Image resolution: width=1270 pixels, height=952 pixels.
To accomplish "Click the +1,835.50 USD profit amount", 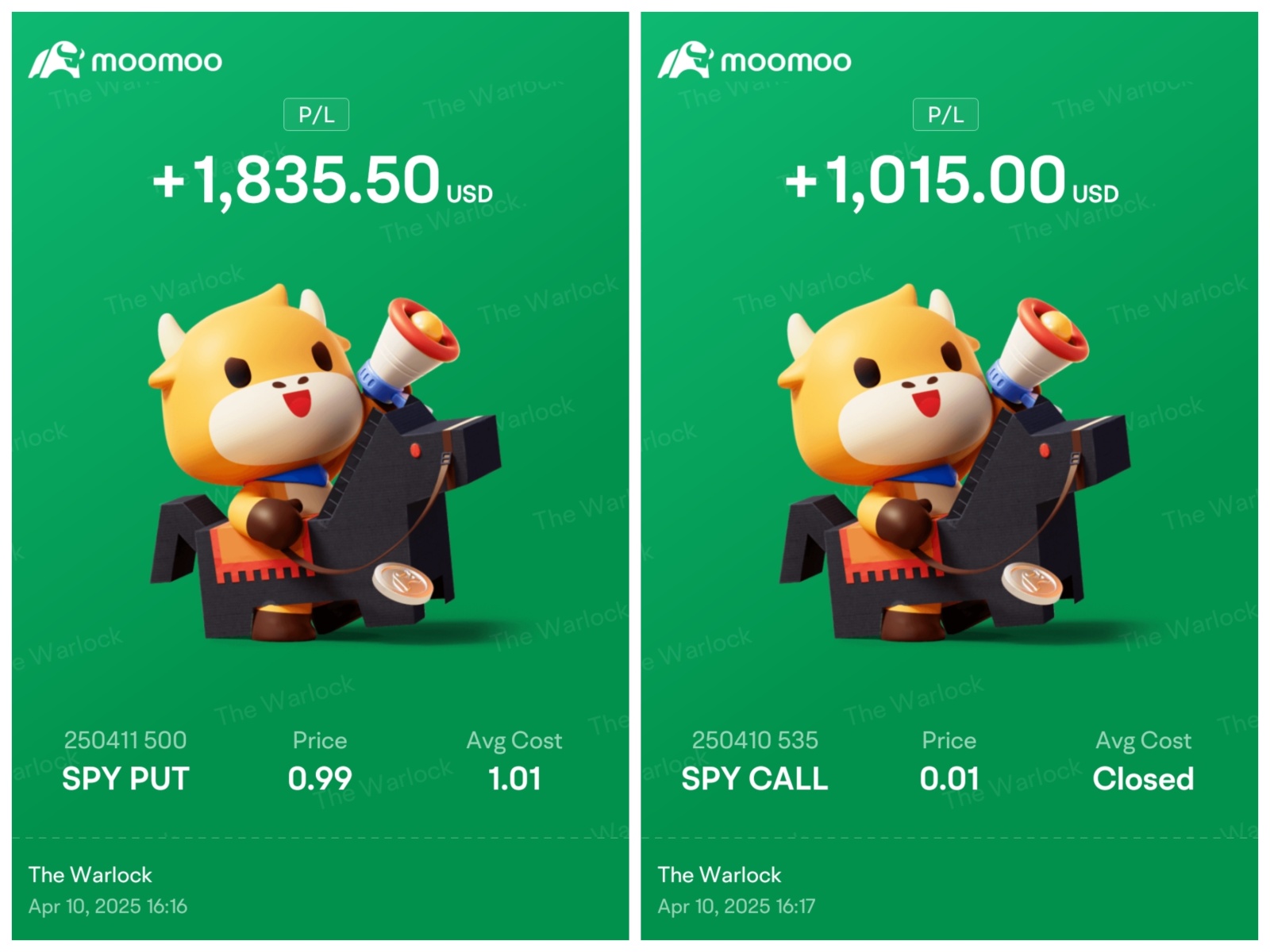I will click(322, 181).
